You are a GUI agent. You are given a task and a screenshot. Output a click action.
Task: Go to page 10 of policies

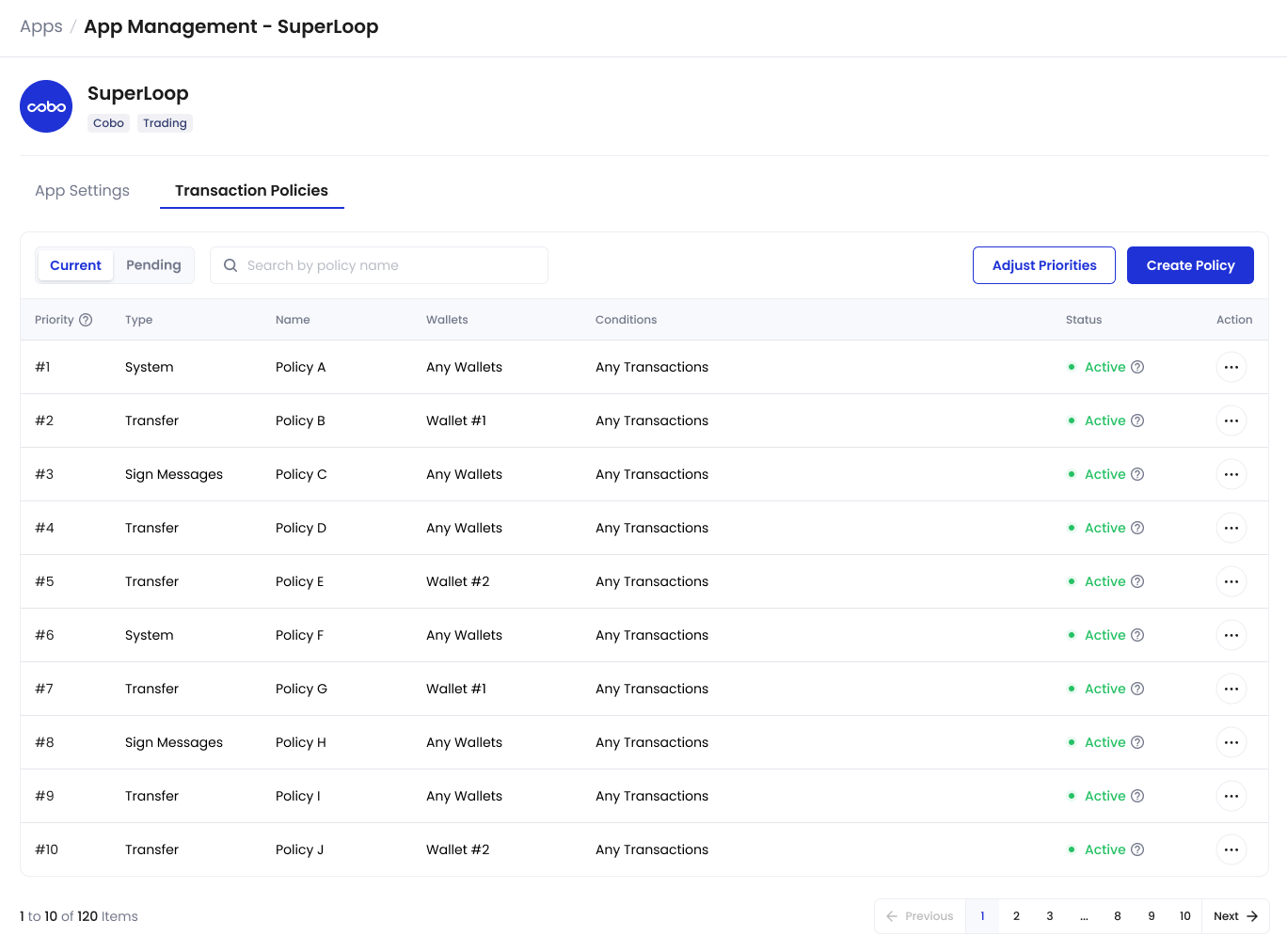coord(1184,915)
